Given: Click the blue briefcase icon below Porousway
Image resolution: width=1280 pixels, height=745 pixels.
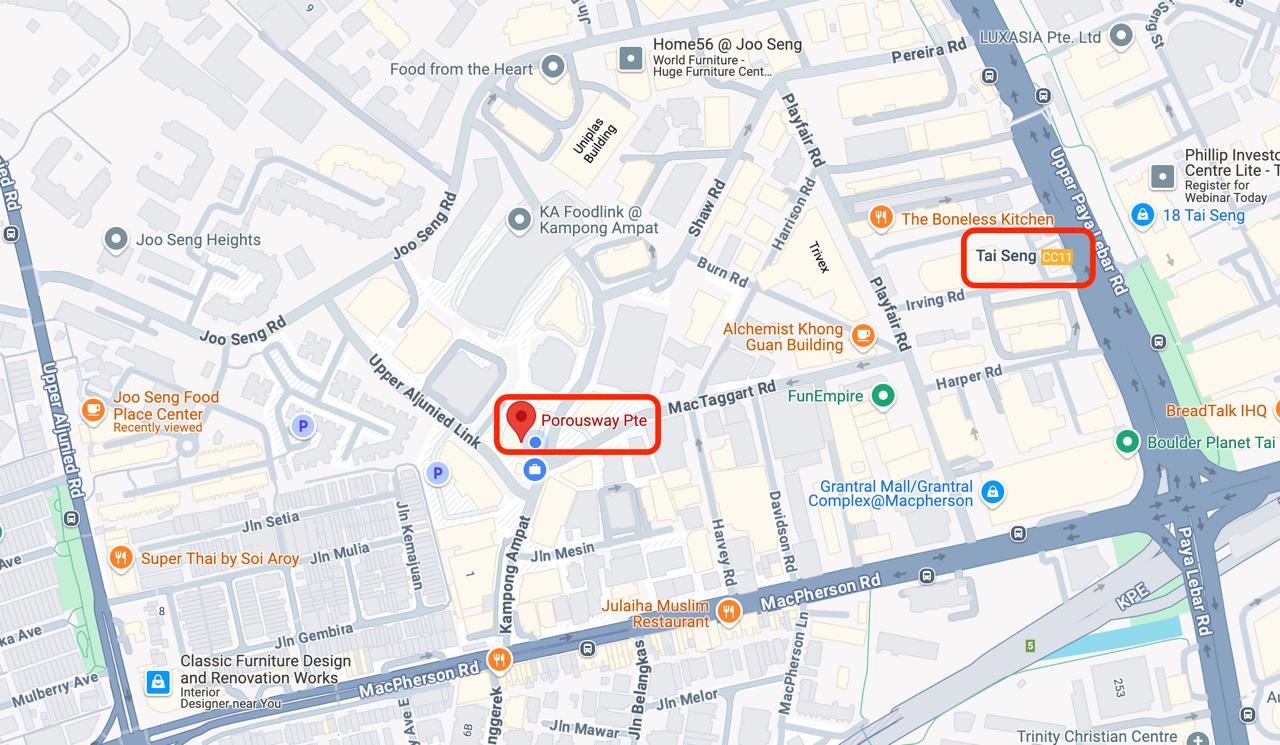Looking at the screenshot, I should pyautogui.click(x=535, y=469).
